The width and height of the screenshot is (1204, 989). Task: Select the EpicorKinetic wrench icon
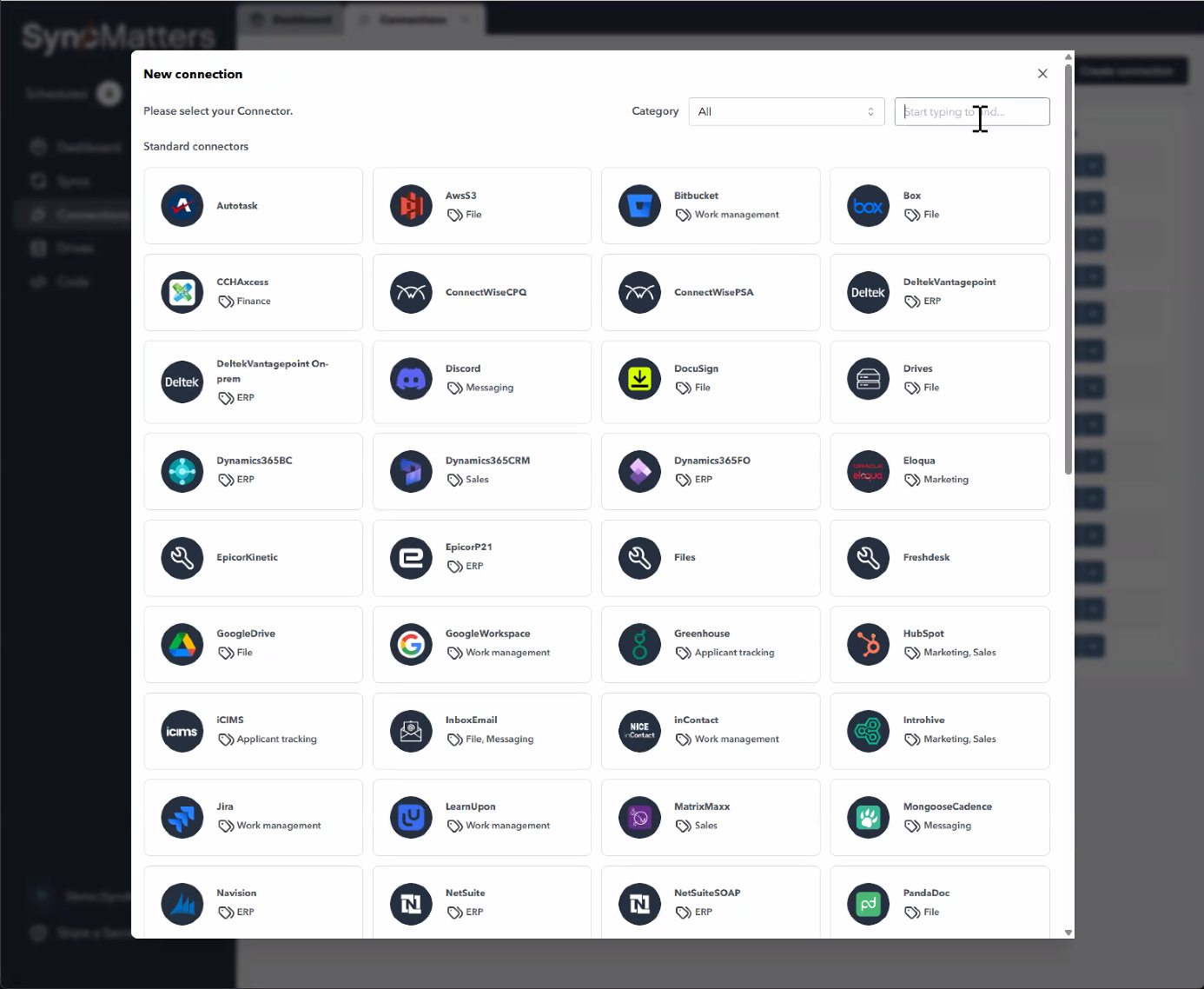pos(182,558)
